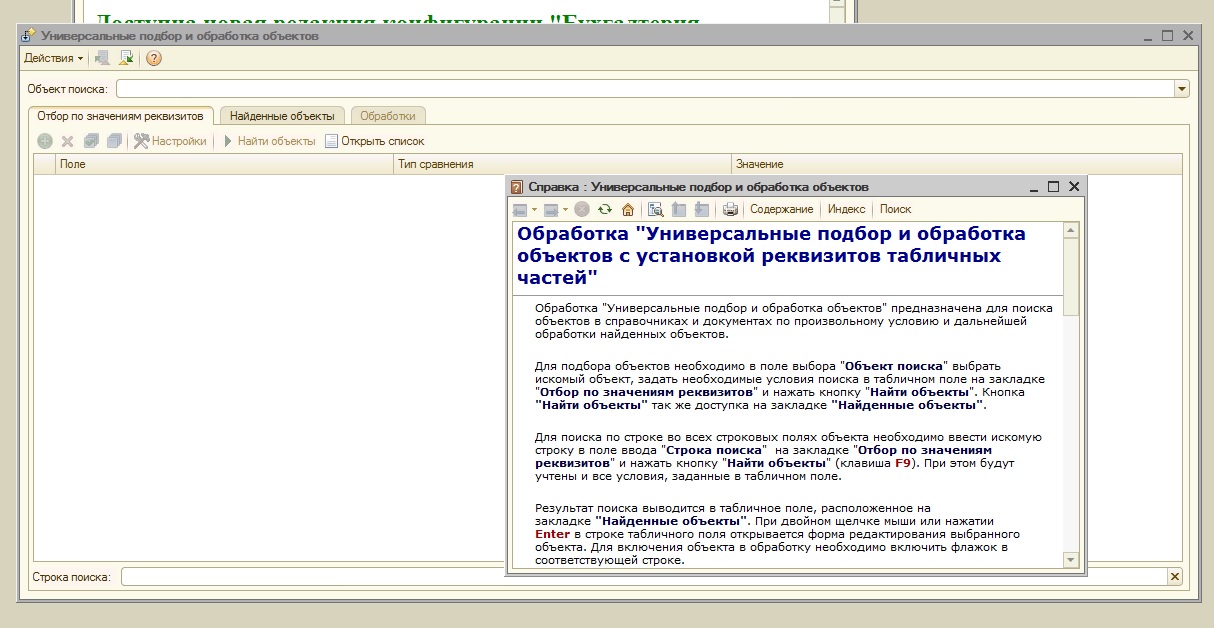1214x628 pixels.
Task: Click the add row green plus icon
Action: click(45, 142)
